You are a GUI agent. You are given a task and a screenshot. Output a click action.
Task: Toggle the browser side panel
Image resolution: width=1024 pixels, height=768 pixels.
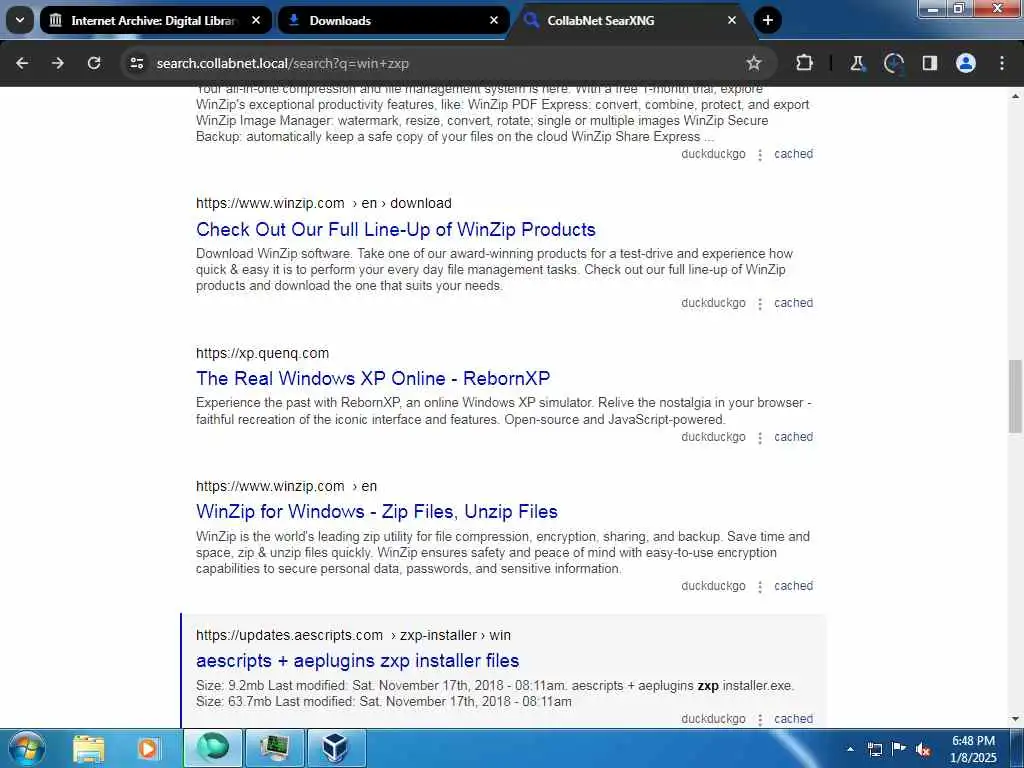click(929, 63)
